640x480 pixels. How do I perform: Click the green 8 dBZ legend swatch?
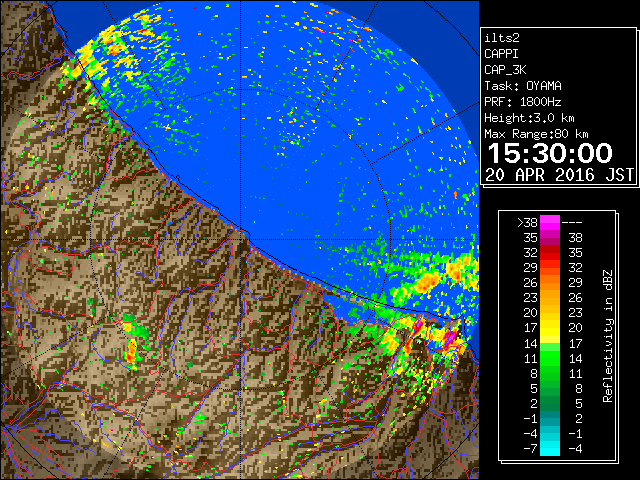click(x=550, y=373)
